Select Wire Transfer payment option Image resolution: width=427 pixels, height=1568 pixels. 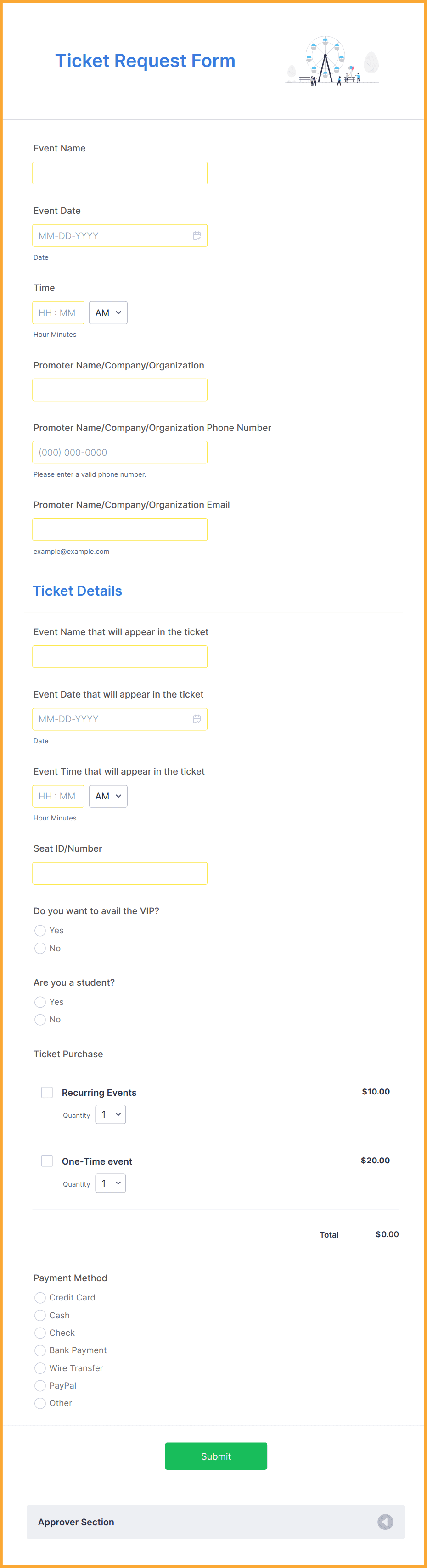(x=39, y=1368)
